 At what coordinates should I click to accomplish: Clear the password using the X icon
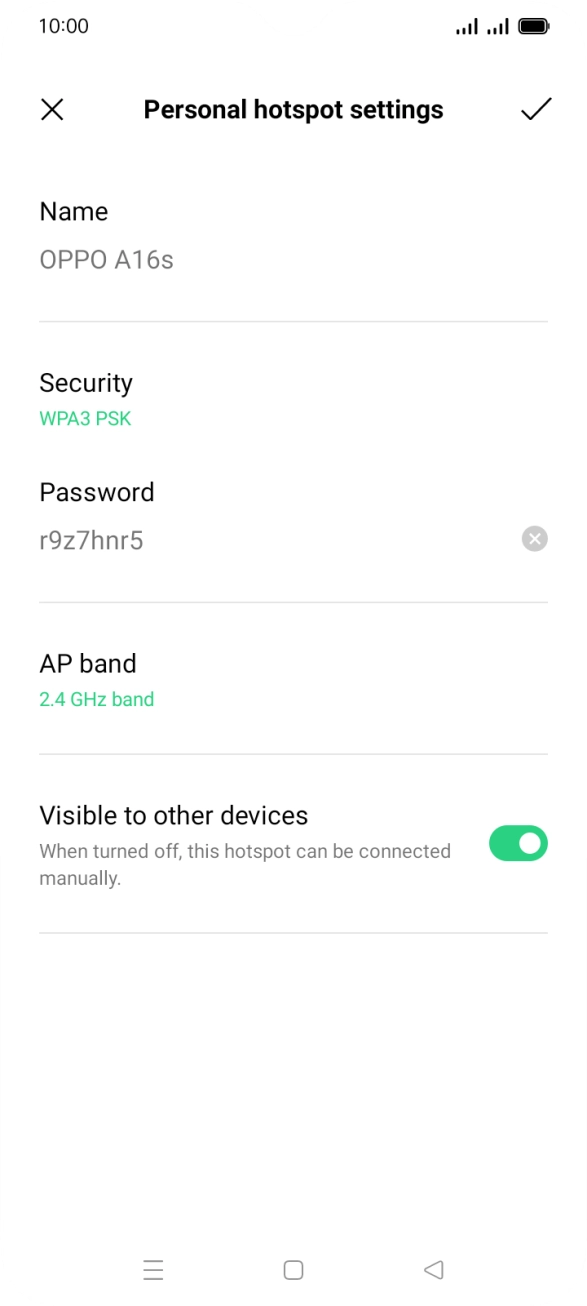coord(535,539)
